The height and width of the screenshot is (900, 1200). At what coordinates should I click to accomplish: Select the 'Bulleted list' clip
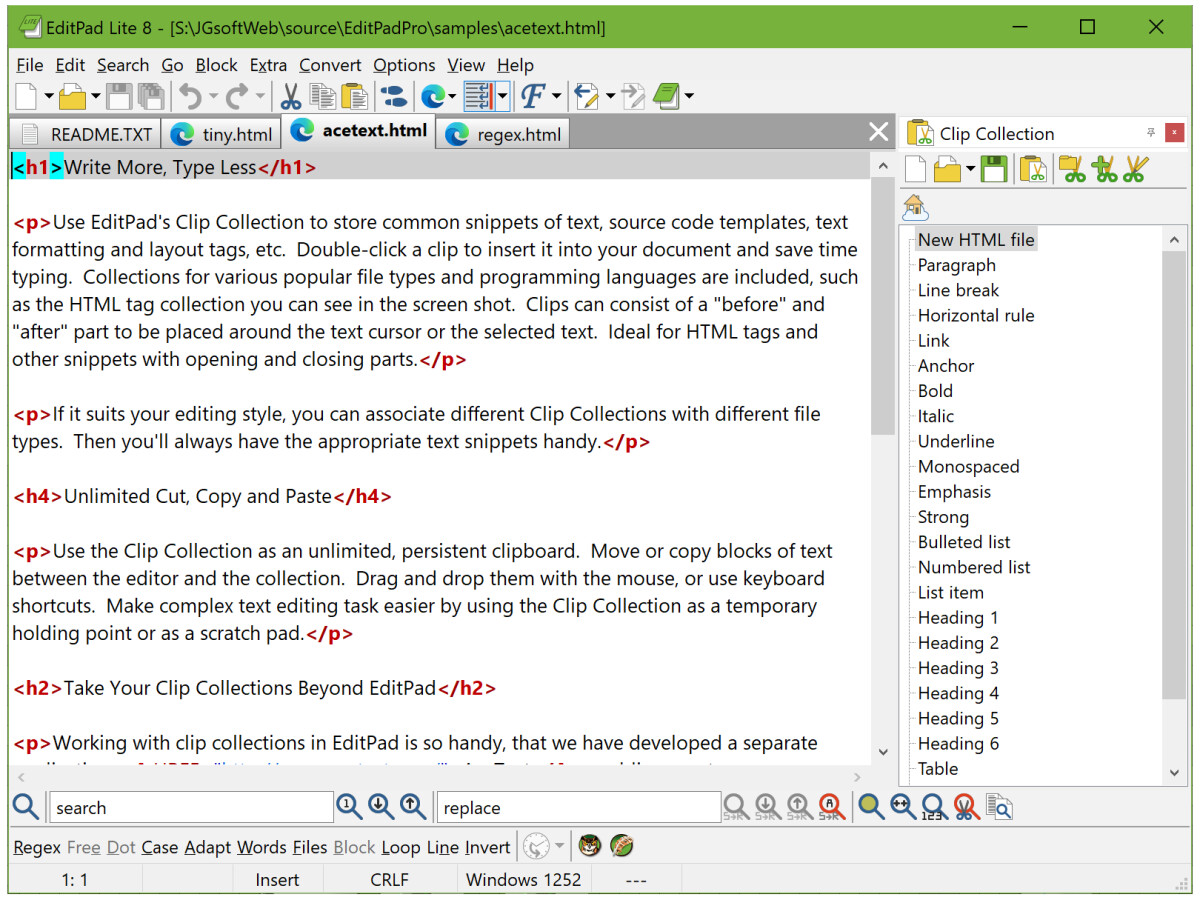pyautogui.click(x=964, y=542)
